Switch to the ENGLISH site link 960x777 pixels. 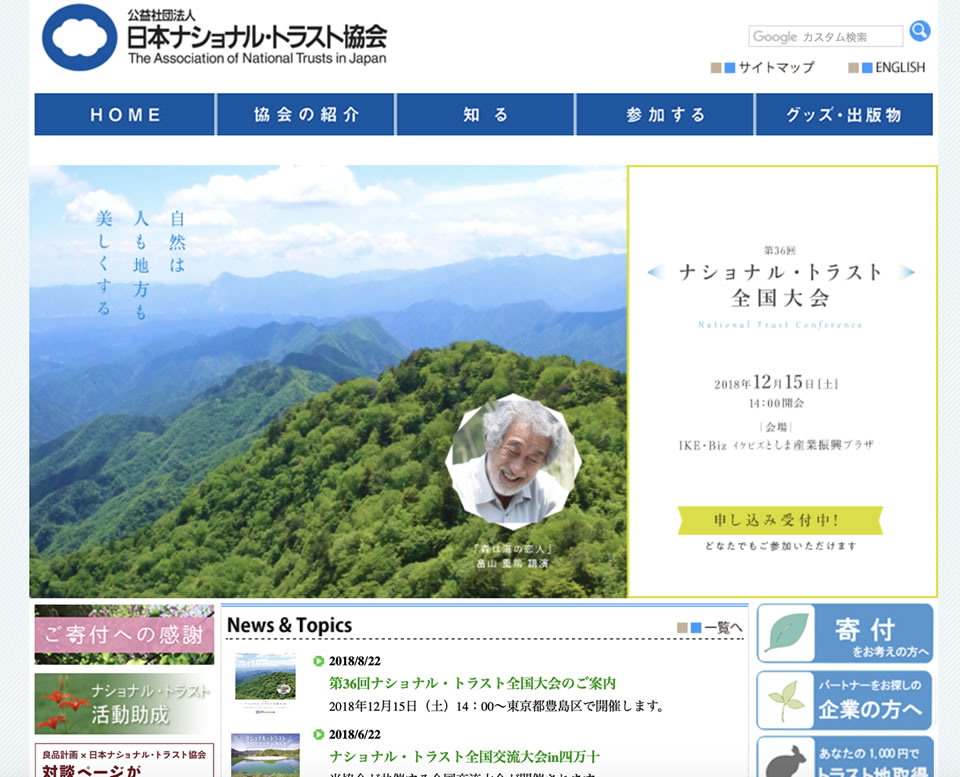click(900, 67)
